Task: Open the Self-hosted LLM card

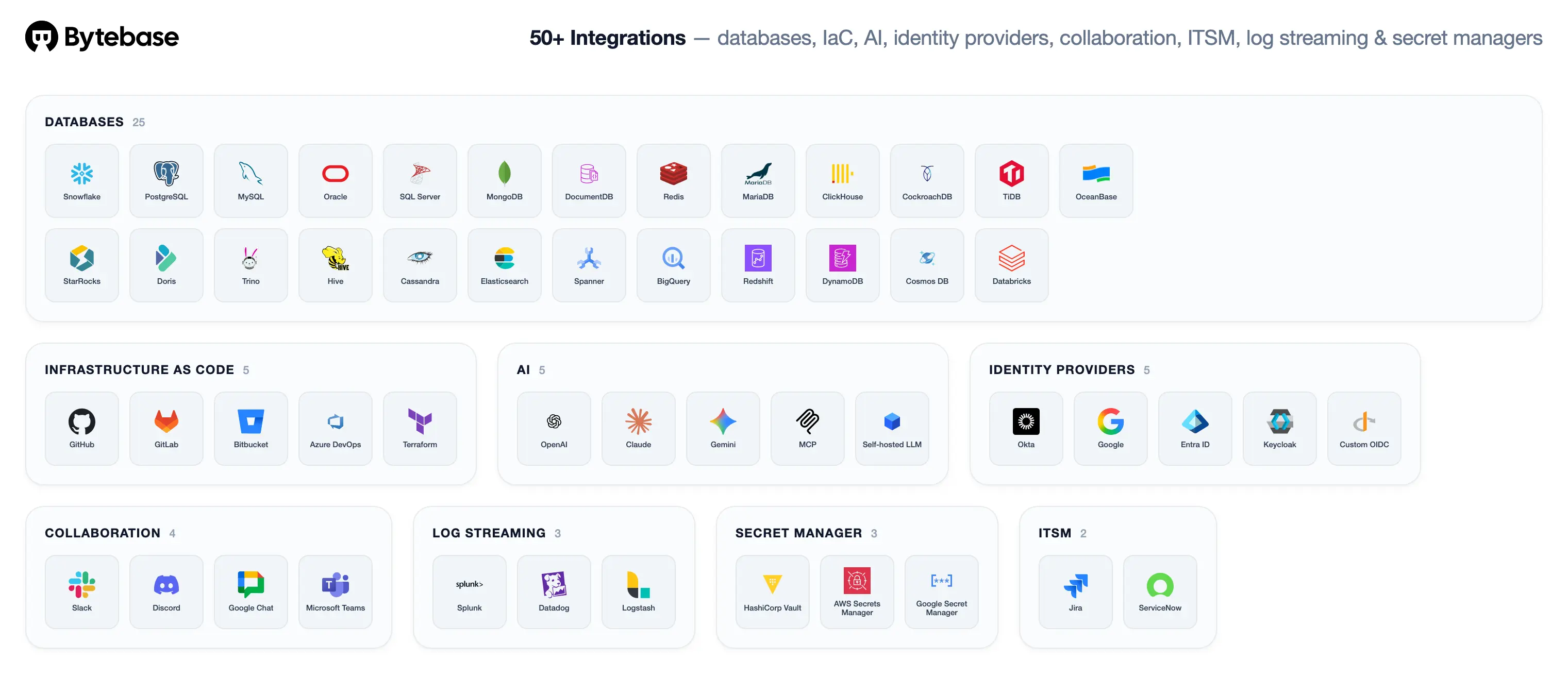Action: pos(892,429)
